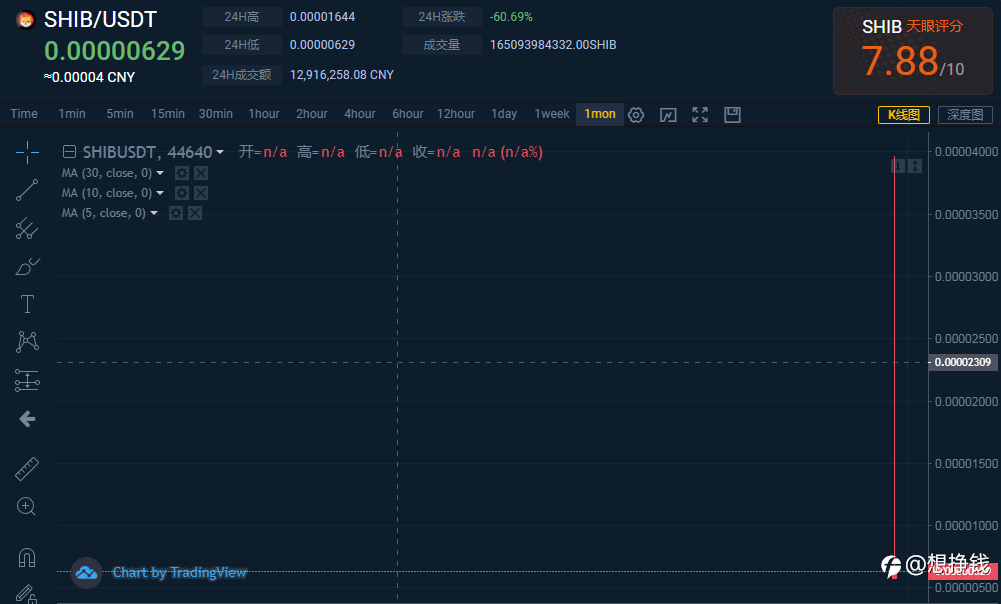Select the 12hour interval
Viewport: 1001px width, 604px height.
(x=456, y=114)
